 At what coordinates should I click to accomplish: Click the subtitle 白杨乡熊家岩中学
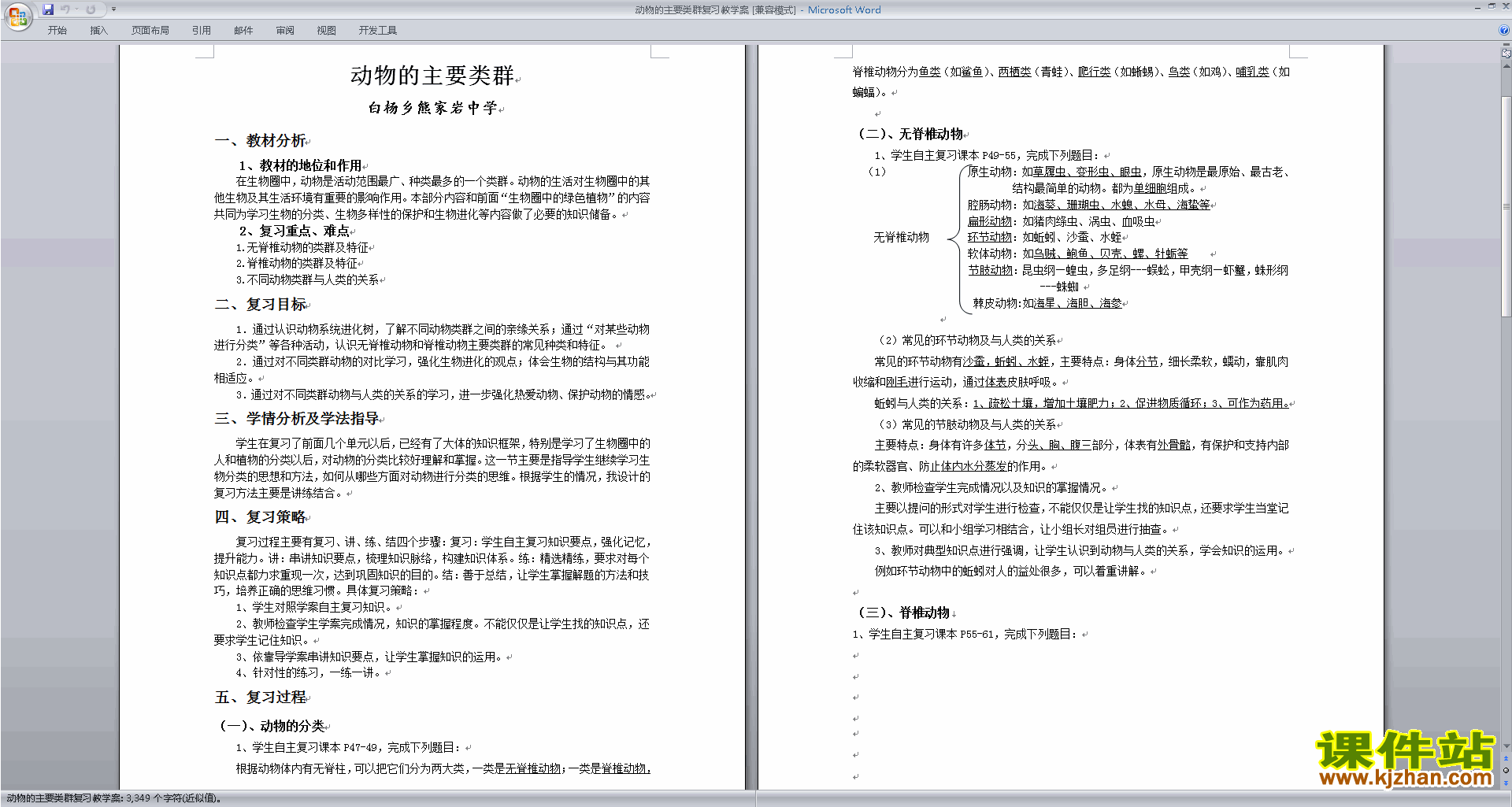pyautogui.click(x=432, y=108)
